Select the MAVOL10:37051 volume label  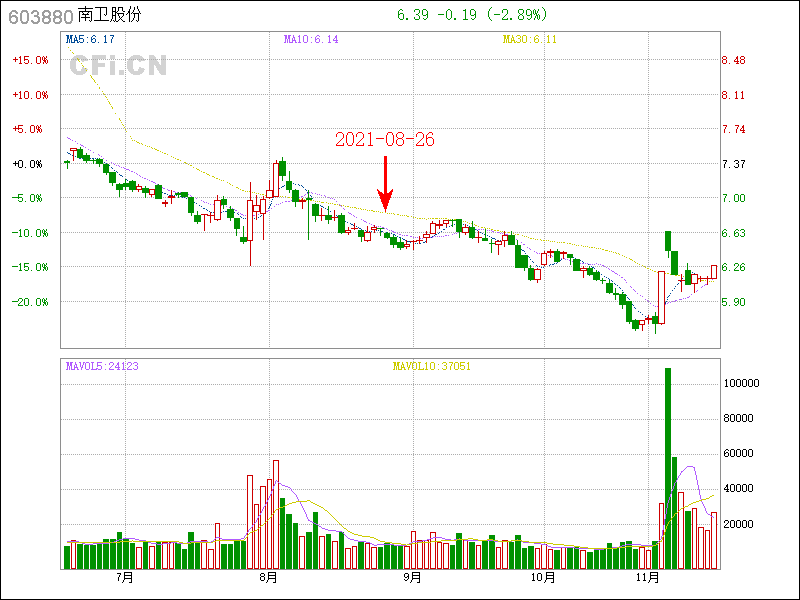[x=430, y=366]
